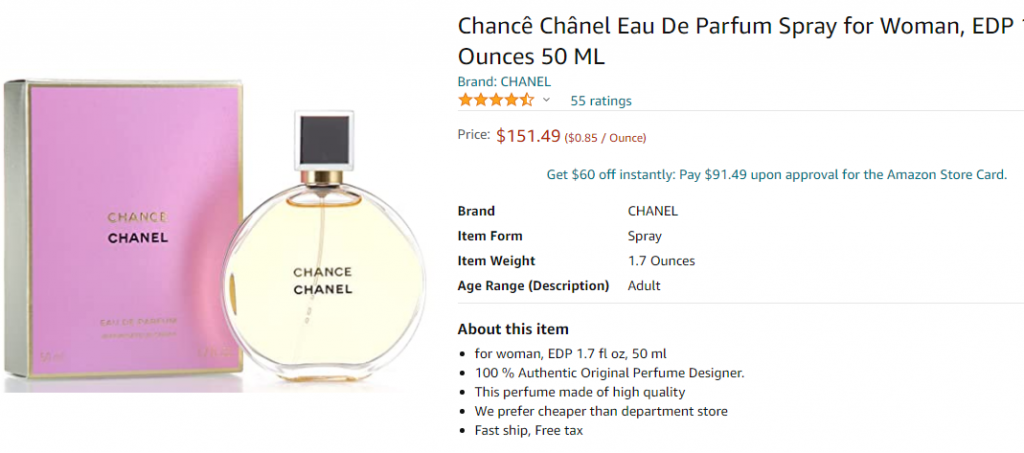The image size is (1024, 453).
Task: Click the Chanel perfume bottle image
Action: (x=324, y=247)
